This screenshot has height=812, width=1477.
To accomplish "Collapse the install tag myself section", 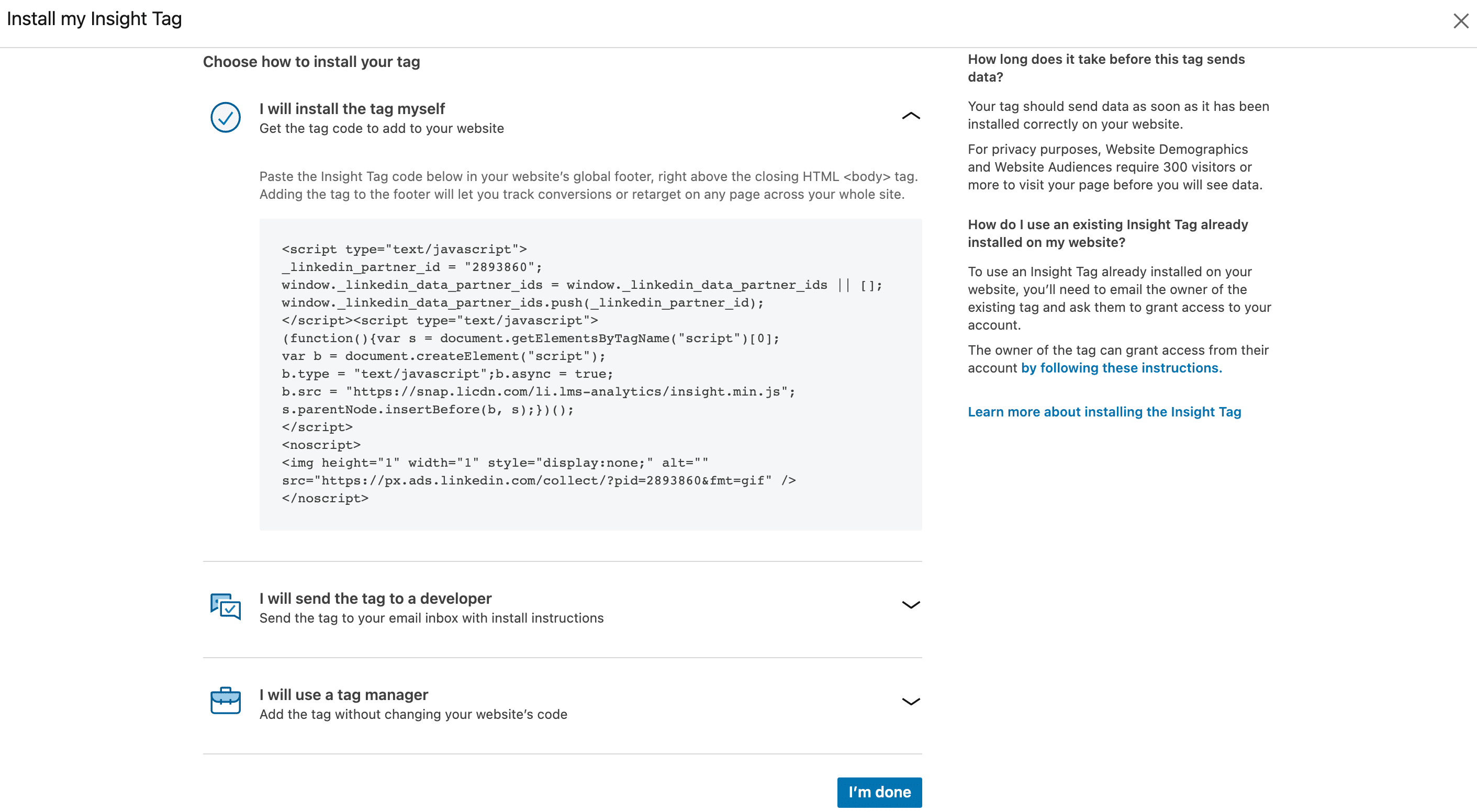I will [911, 116].
